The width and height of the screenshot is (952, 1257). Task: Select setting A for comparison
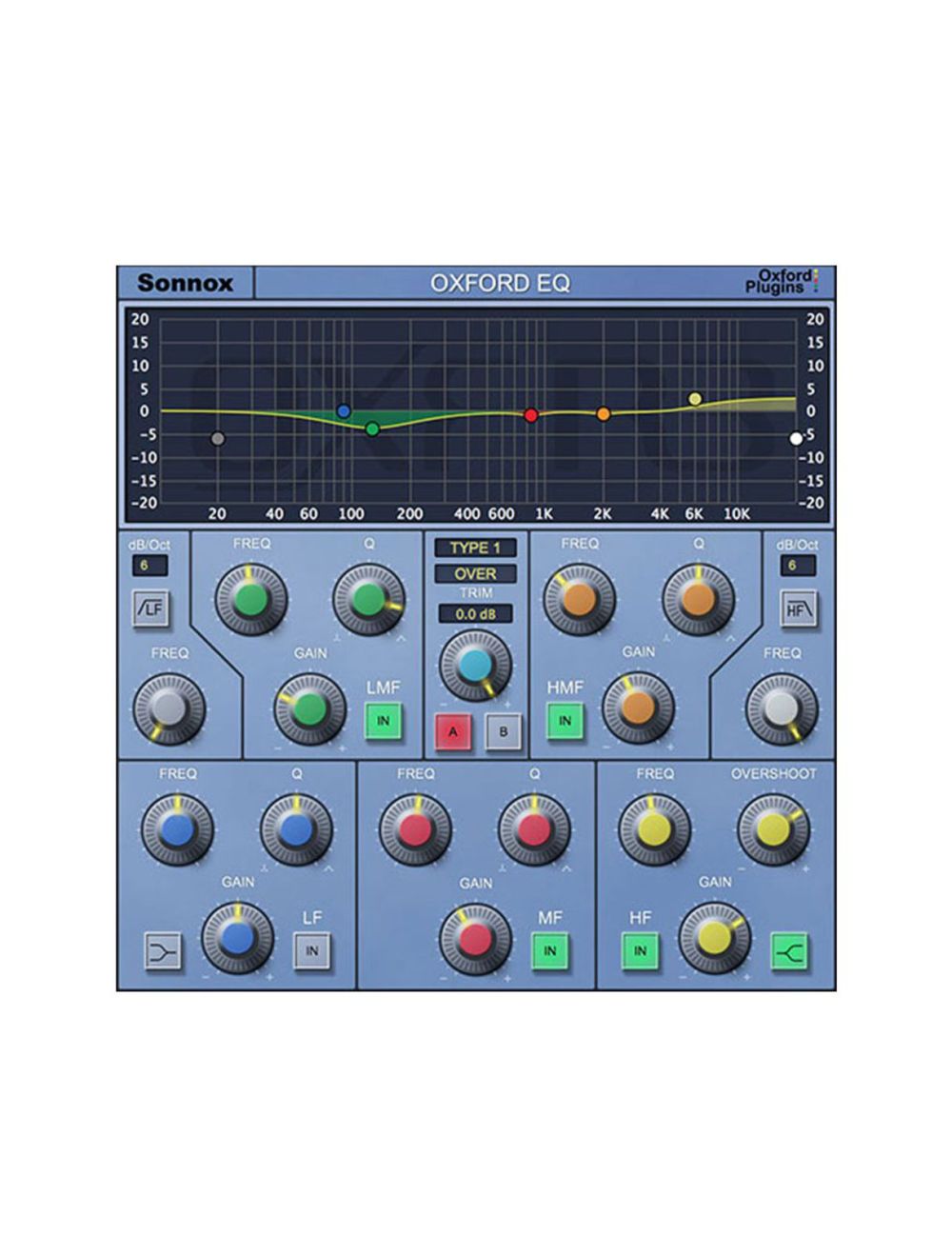point(452,729)
